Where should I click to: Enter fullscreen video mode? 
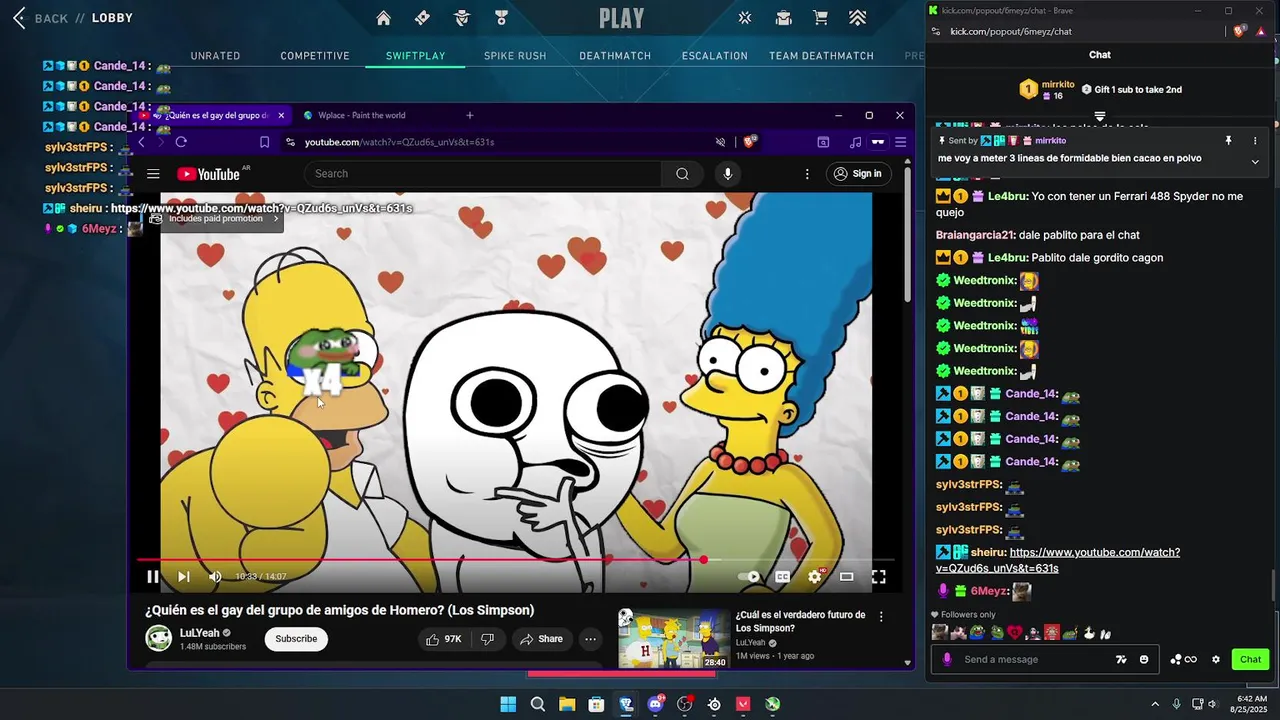click(878, 577)
